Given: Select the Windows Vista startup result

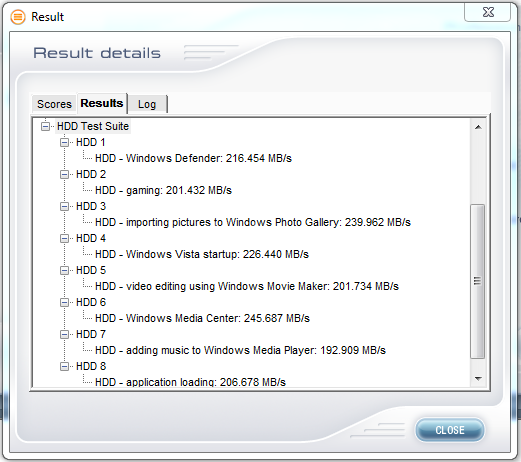Looking at the screenshot, I should [202, 254].
